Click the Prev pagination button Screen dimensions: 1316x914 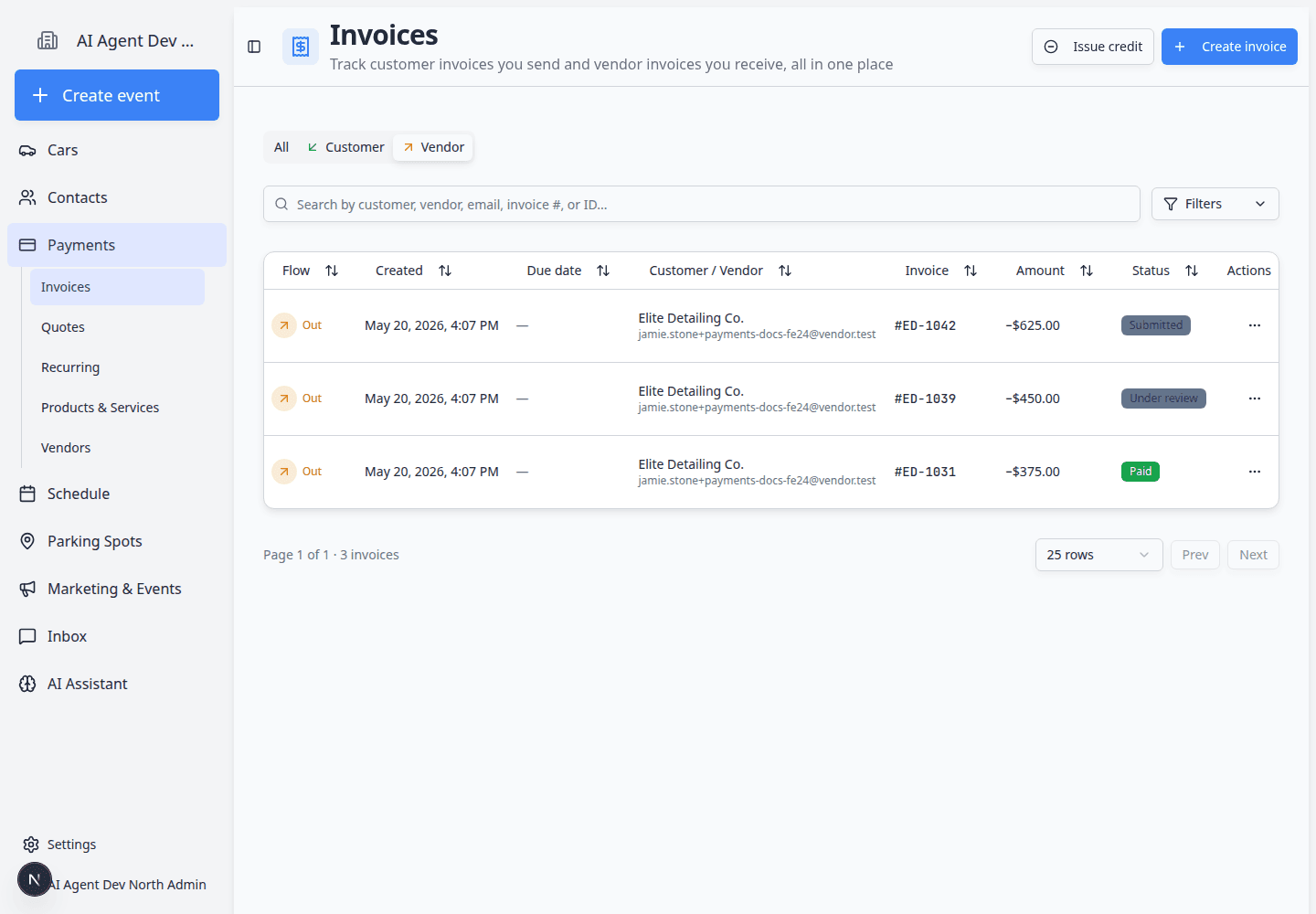1195,555
